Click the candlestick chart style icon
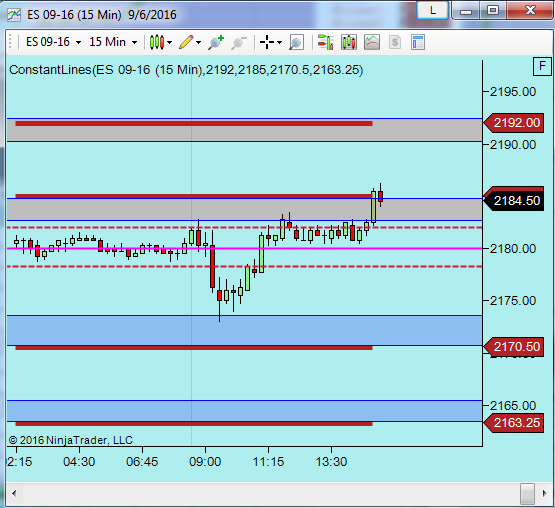Image resolution: width=555 pixels, height=508 pixels. pyautogui.click(x=156, y=42)
